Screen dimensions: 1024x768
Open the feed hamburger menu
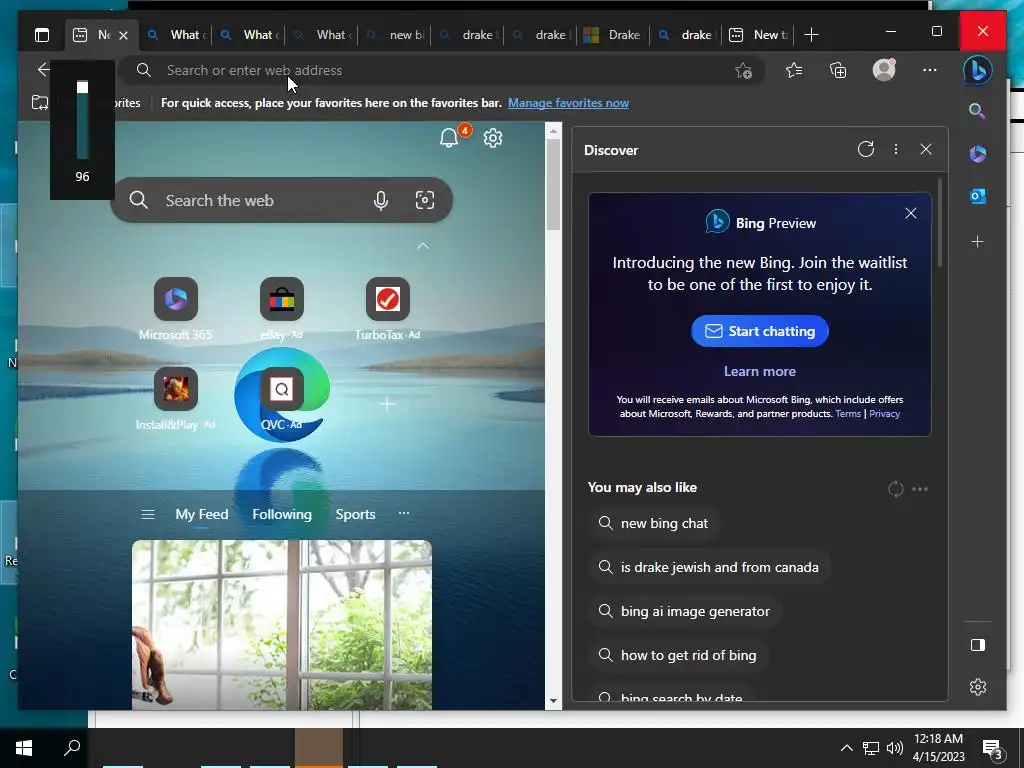(x=148, y=515)
